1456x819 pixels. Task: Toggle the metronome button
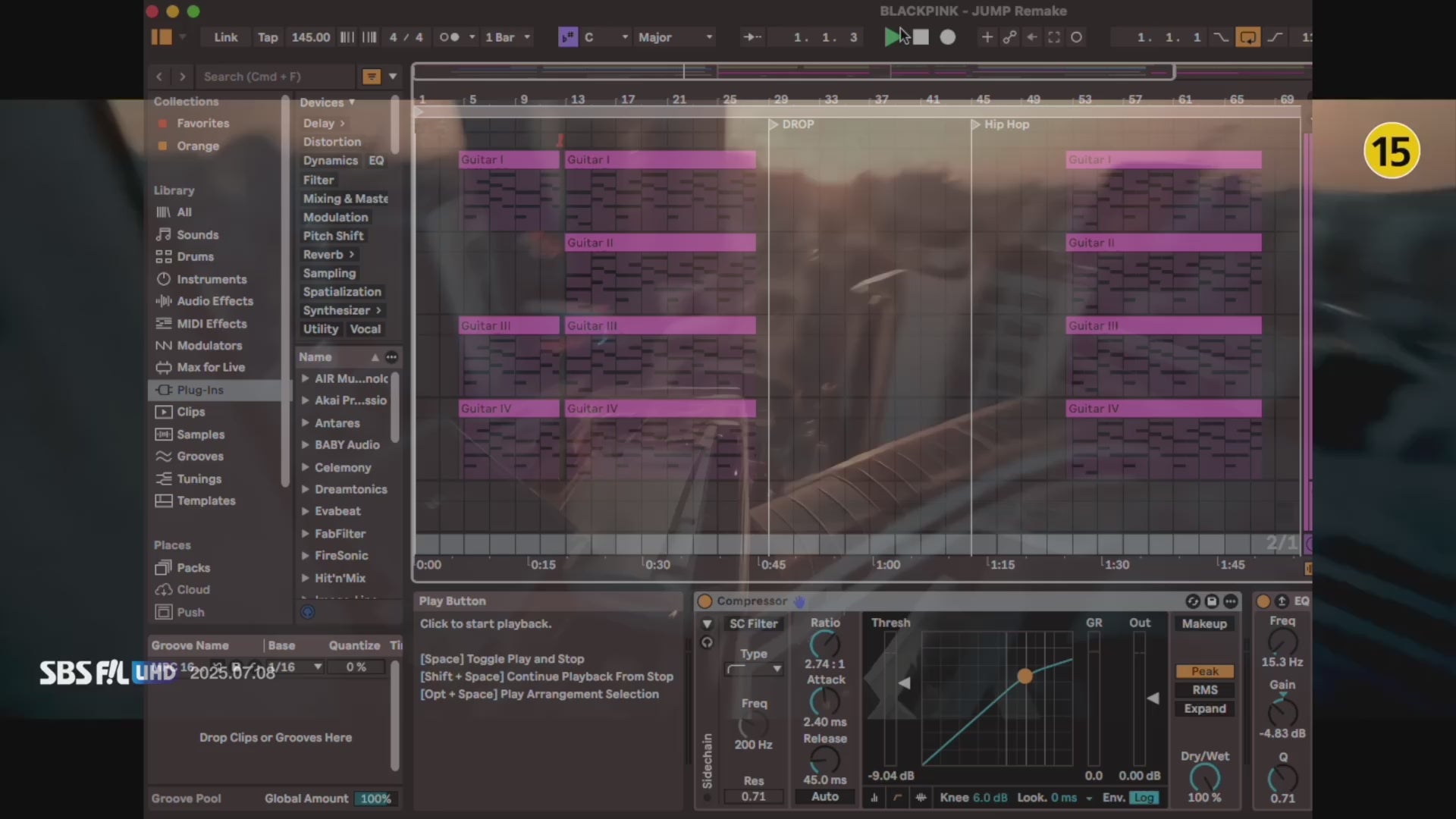tap(449, 37)
